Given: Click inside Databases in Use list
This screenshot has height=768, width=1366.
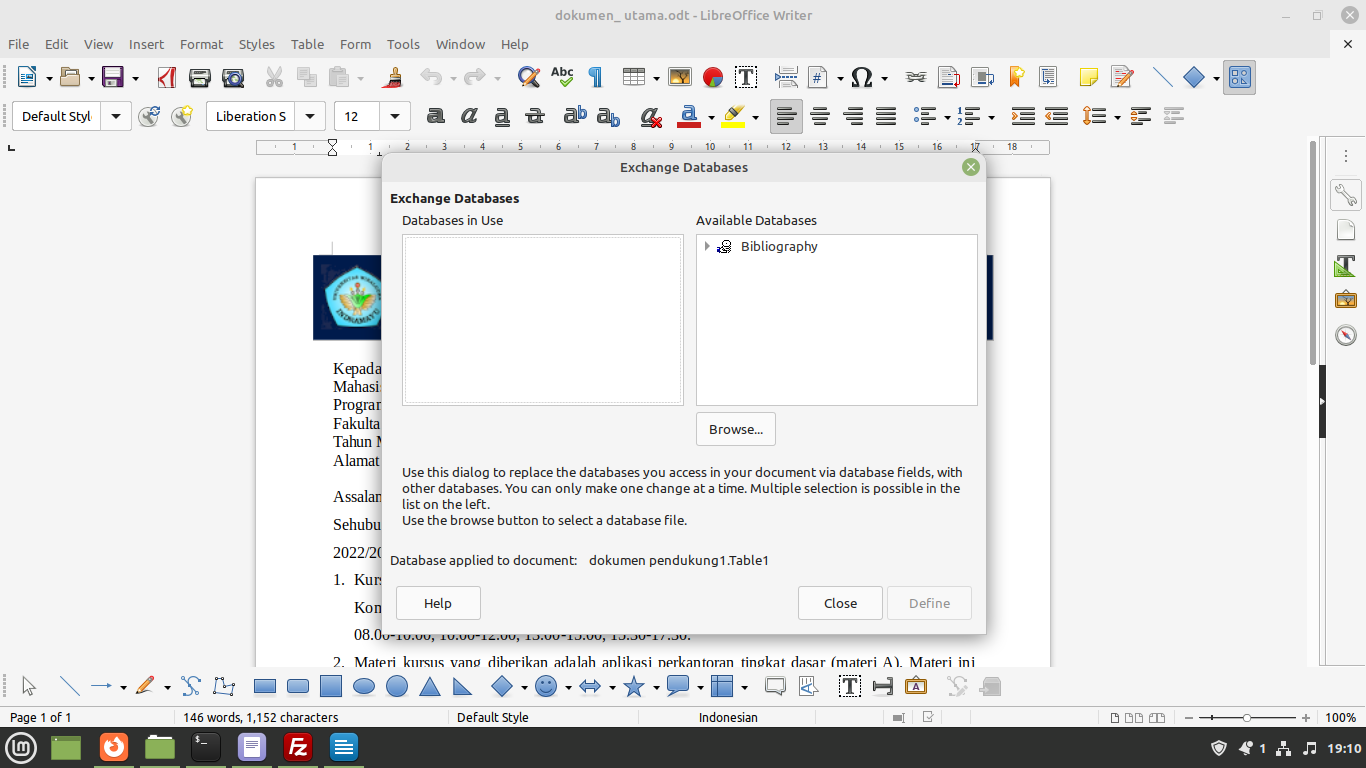Looking at the screenshot, I should pyautogui.click(x=543, y=320).
